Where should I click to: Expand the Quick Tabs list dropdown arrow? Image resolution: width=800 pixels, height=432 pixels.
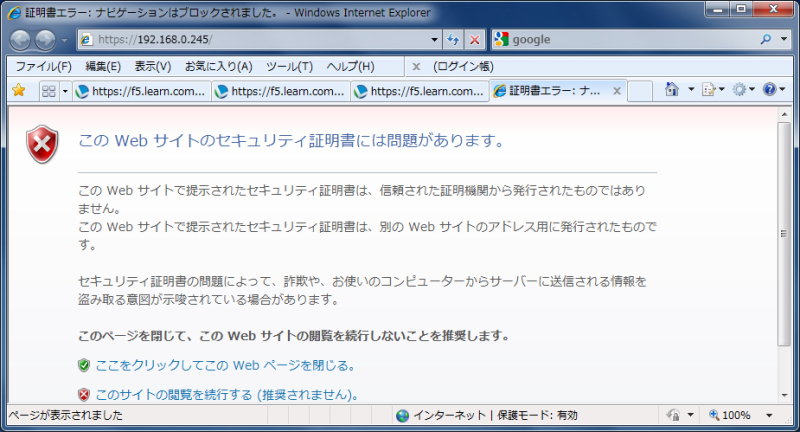(x=65, y=91)
